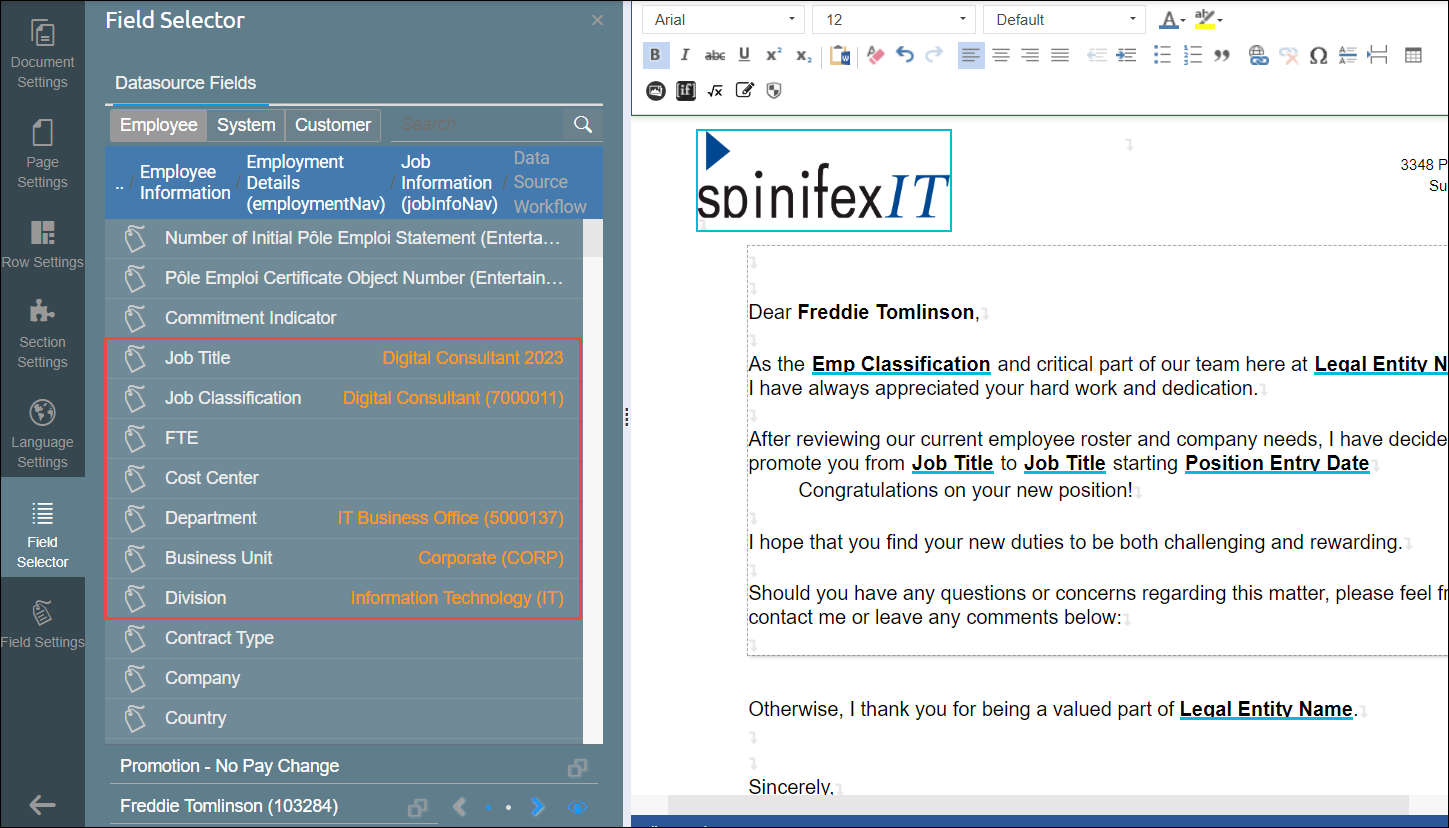Image resolution: width=1449 pixels, height=828 pixels.
Task: Go to Employee Information breadcrumb
Action: [x=185, y=182]
